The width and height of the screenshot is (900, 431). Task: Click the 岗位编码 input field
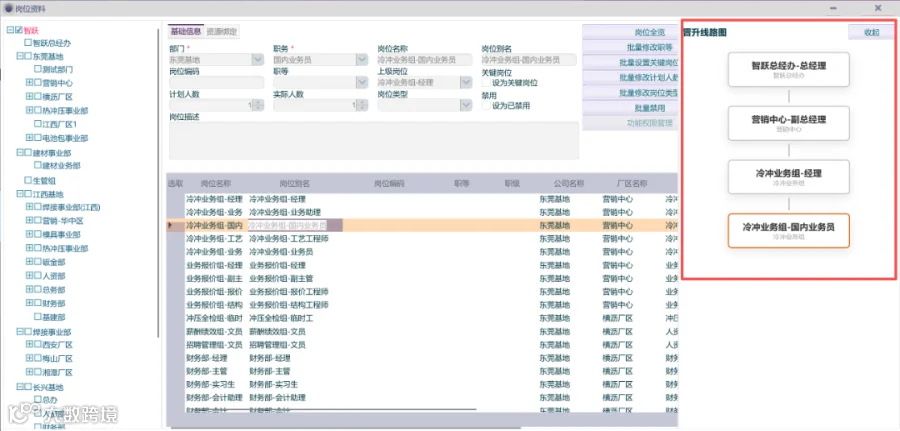pos(216,83)
